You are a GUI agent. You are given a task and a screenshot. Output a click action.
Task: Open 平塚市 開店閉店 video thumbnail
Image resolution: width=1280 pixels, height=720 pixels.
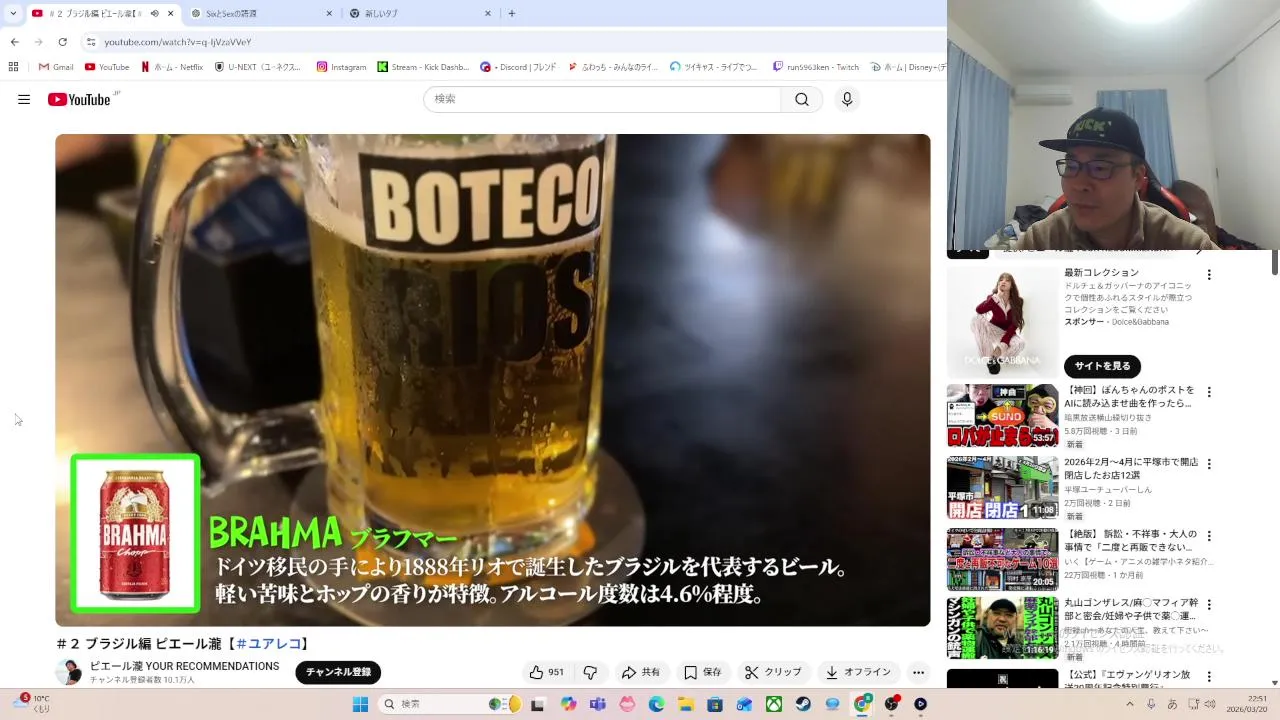(1002, 487)
